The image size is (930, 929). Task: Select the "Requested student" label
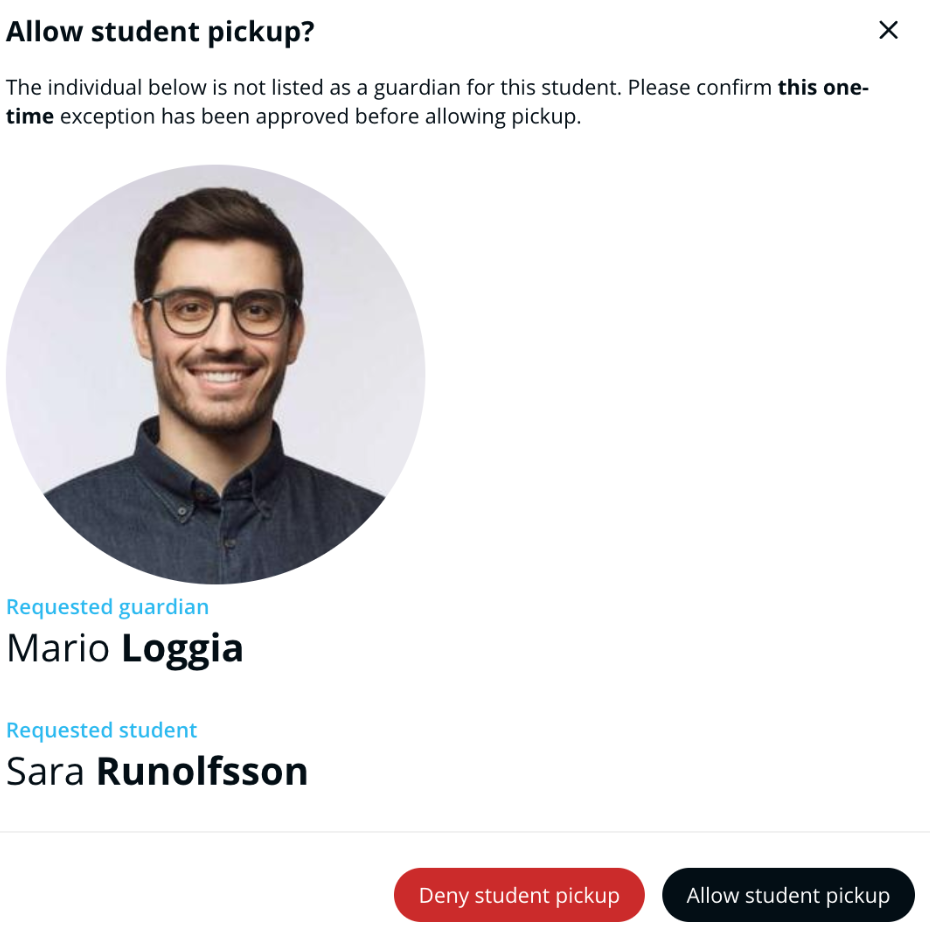[102, 730]
